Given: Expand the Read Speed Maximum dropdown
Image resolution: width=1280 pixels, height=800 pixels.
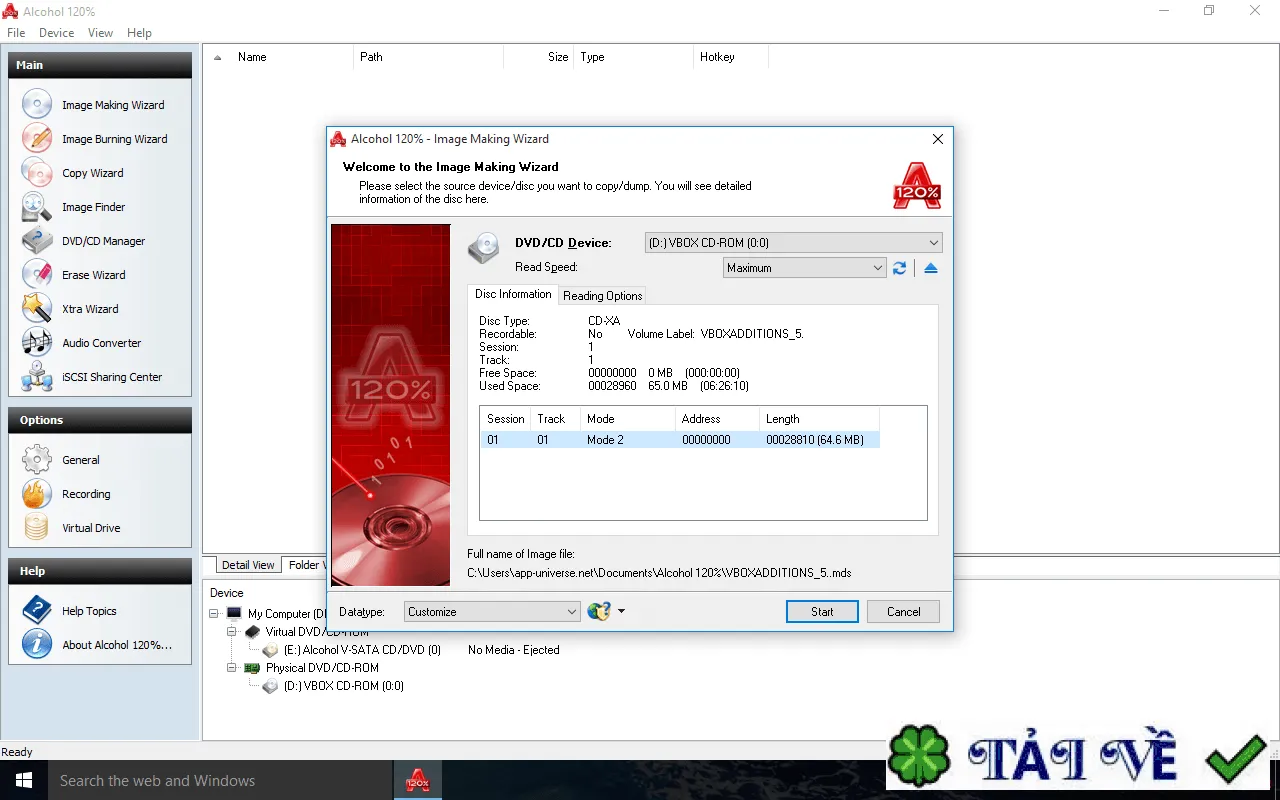Looking at the screenshot, I should [805, 268].
